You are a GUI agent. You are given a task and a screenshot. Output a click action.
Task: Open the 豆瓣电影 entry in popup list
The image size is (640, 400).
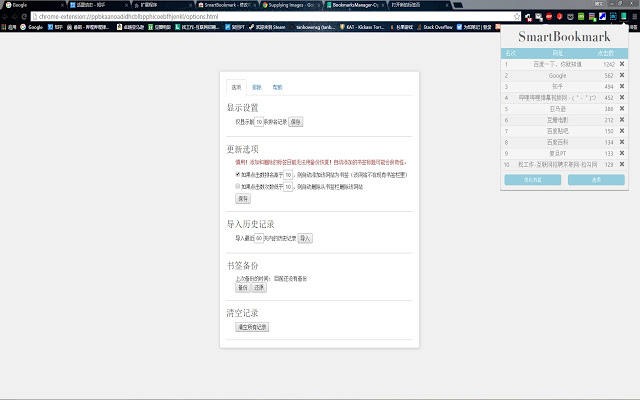(x=557, y=120)
